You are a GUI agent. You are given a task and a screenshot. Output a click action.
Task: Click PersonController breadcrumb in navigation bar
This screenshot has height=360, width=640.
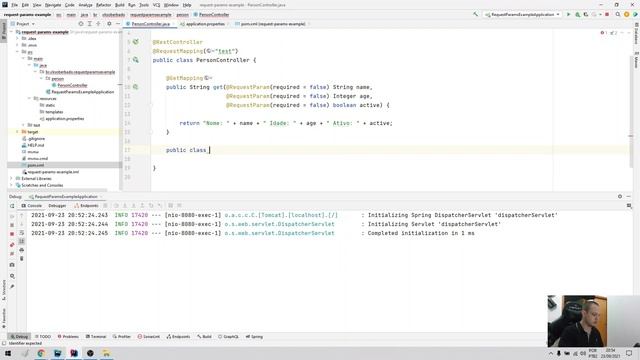pos(214,14)
